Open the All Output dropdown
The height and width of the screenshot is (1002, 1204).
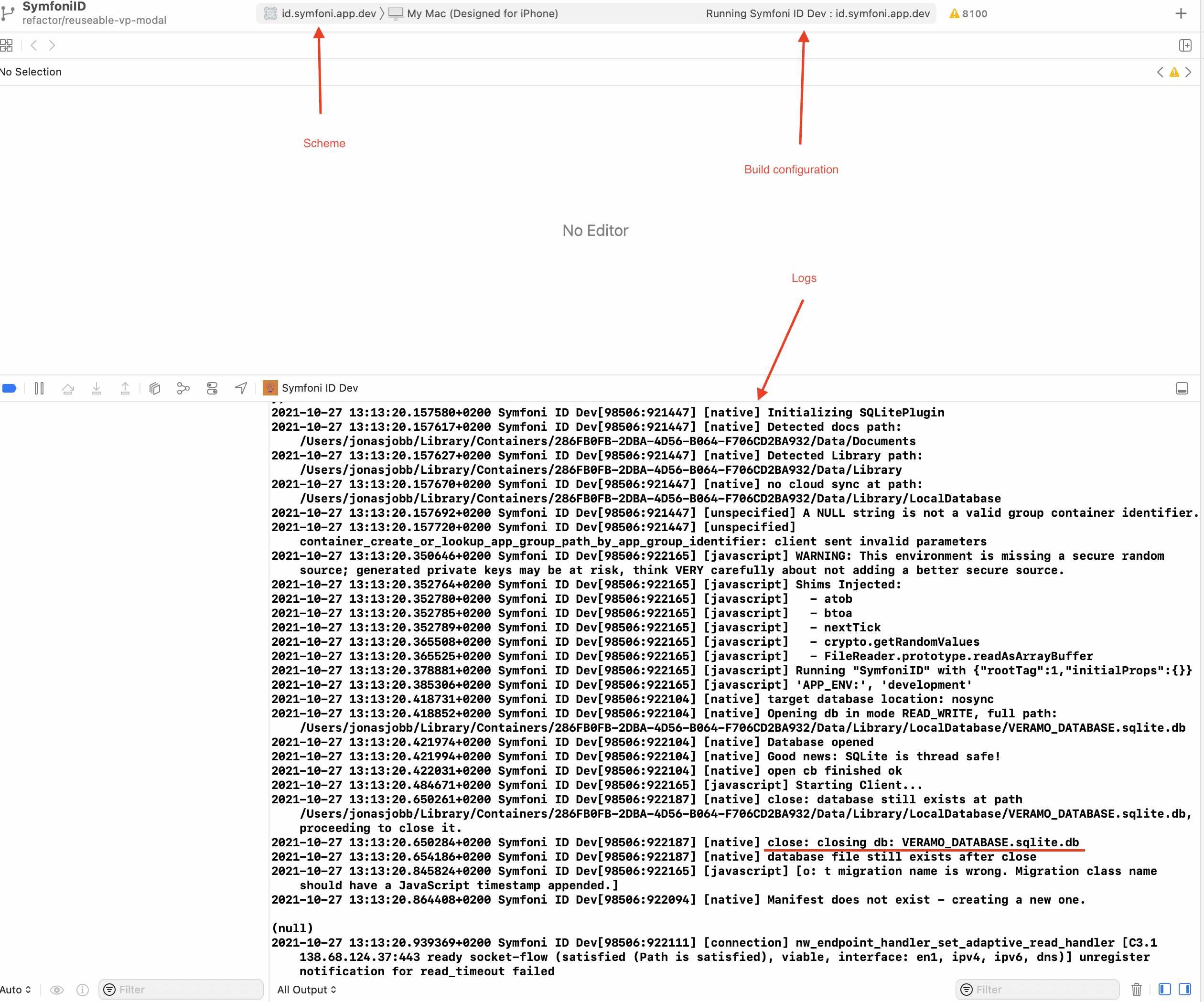point(307,990)
